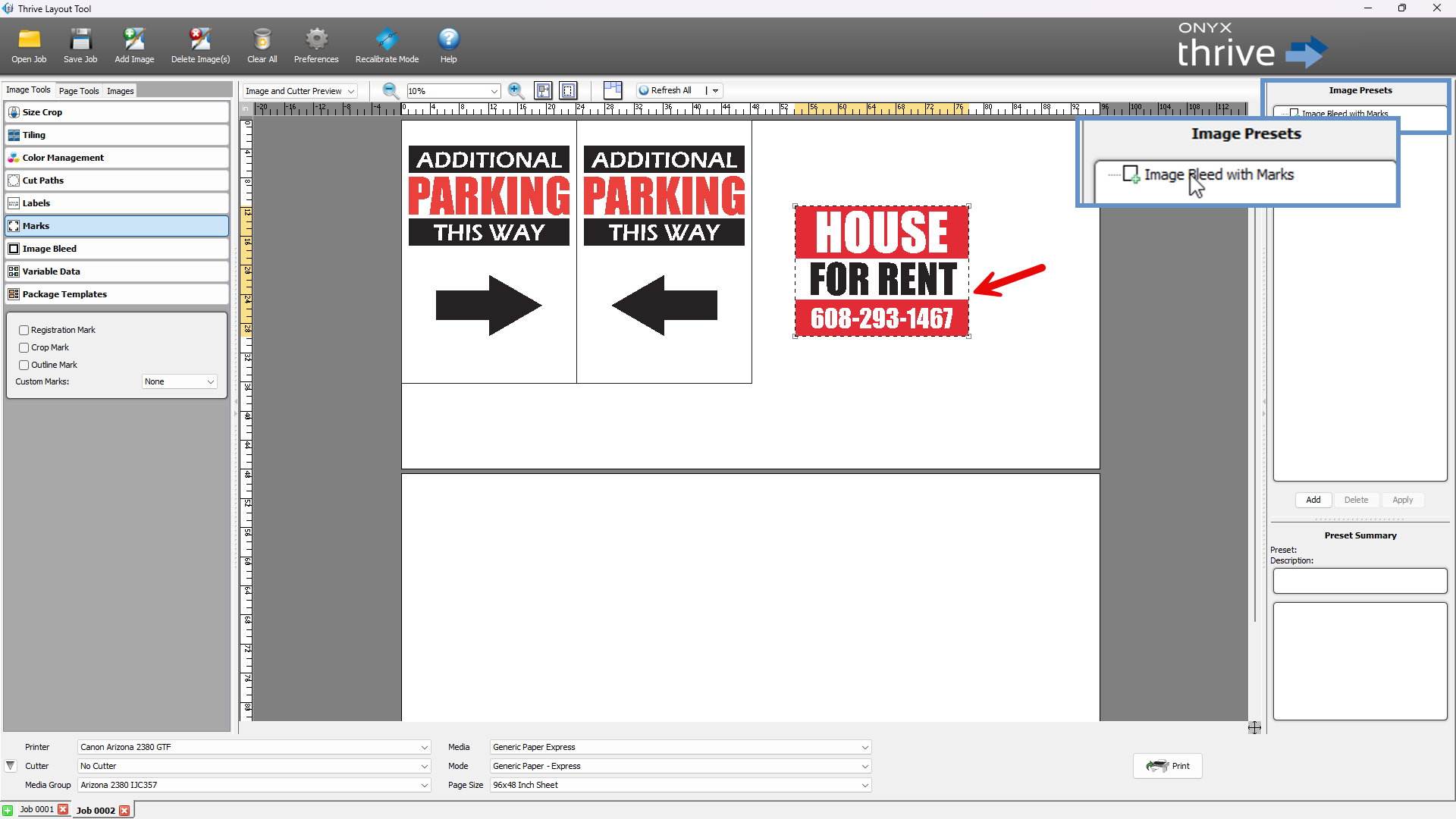
Task: Click the Save Job disk icon
Action: point(80,39)
